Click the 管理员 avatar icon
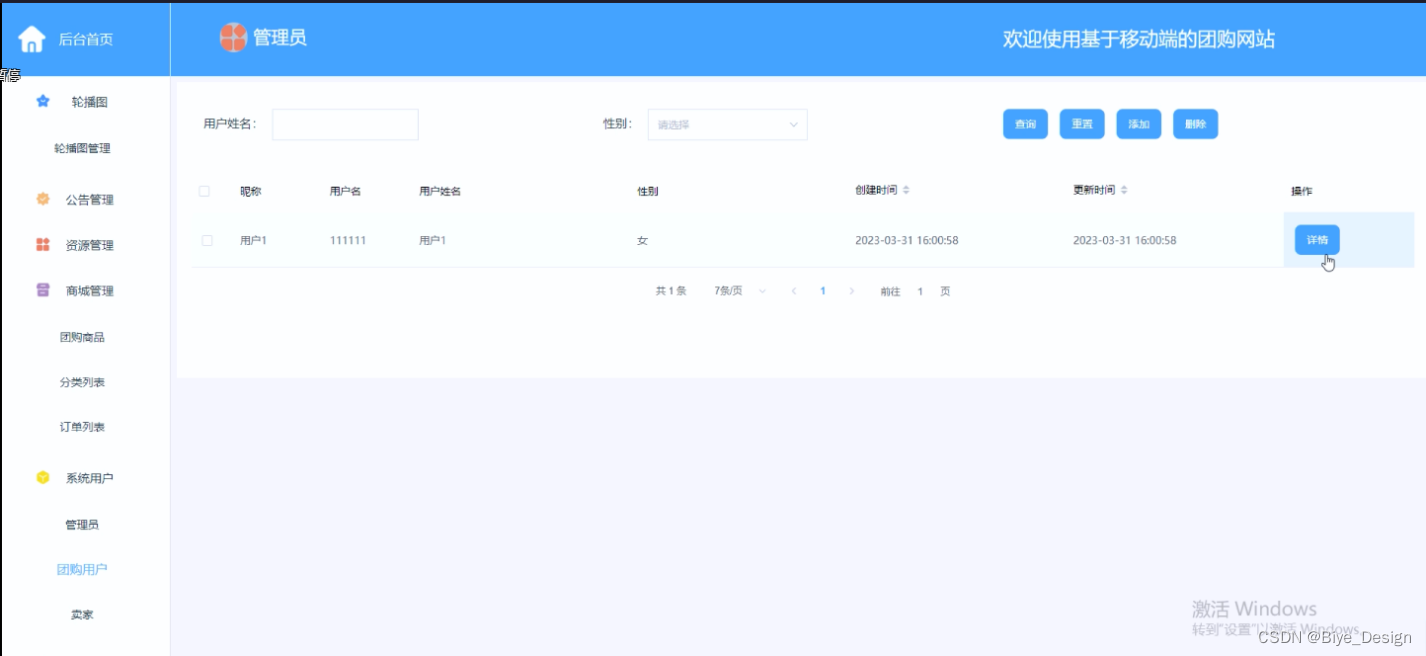The width and height of the screenshot is (1426, 656). [233, 38]
